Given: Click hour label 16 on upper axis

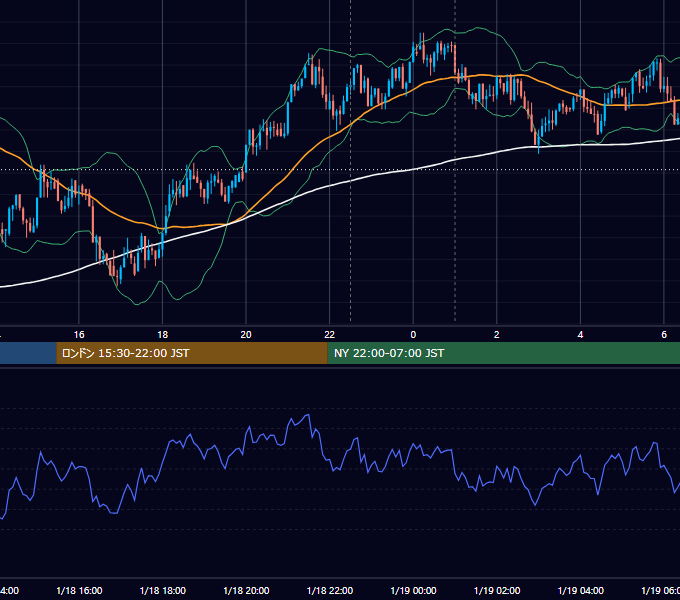Looking at the screenshot, I should point(79,335).
